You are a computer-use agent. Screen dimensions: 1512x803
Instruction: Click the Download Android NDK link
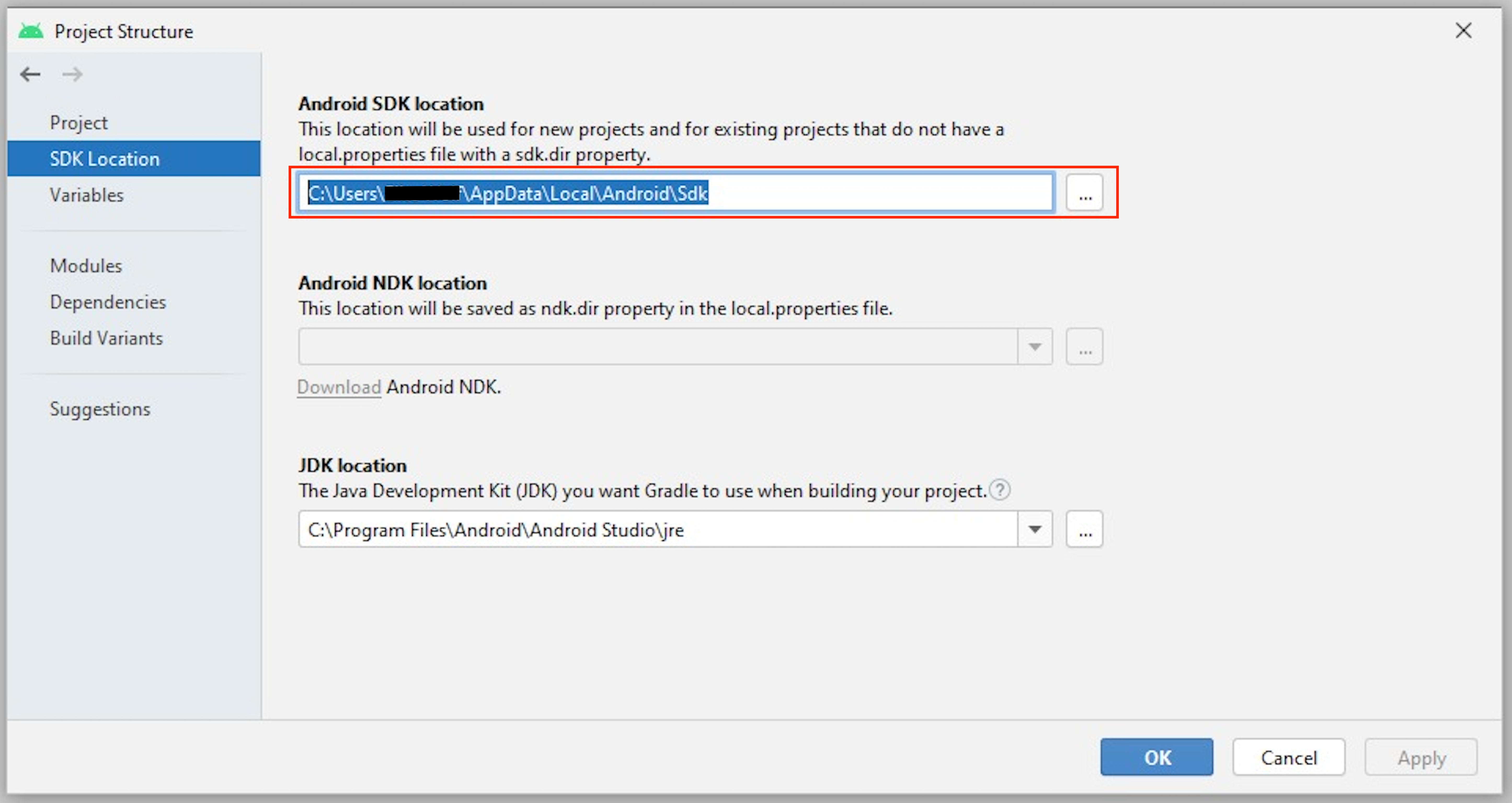click(339, 387)
